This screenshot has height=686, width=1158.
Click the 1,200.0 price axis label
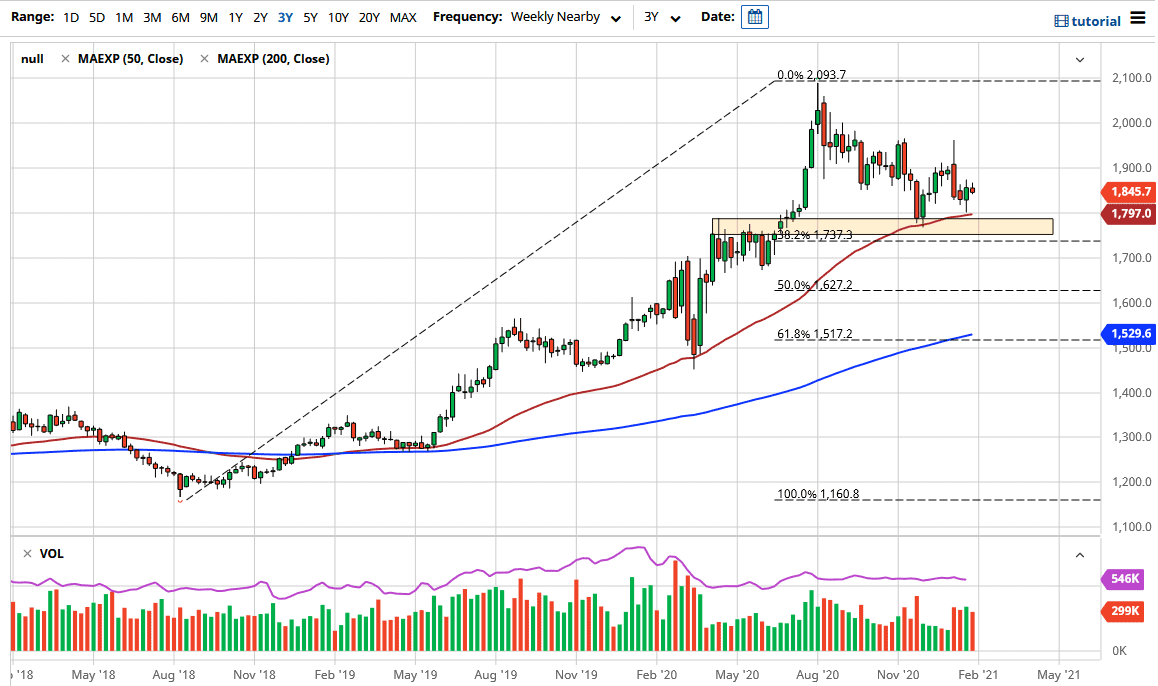pos(1131,481)
